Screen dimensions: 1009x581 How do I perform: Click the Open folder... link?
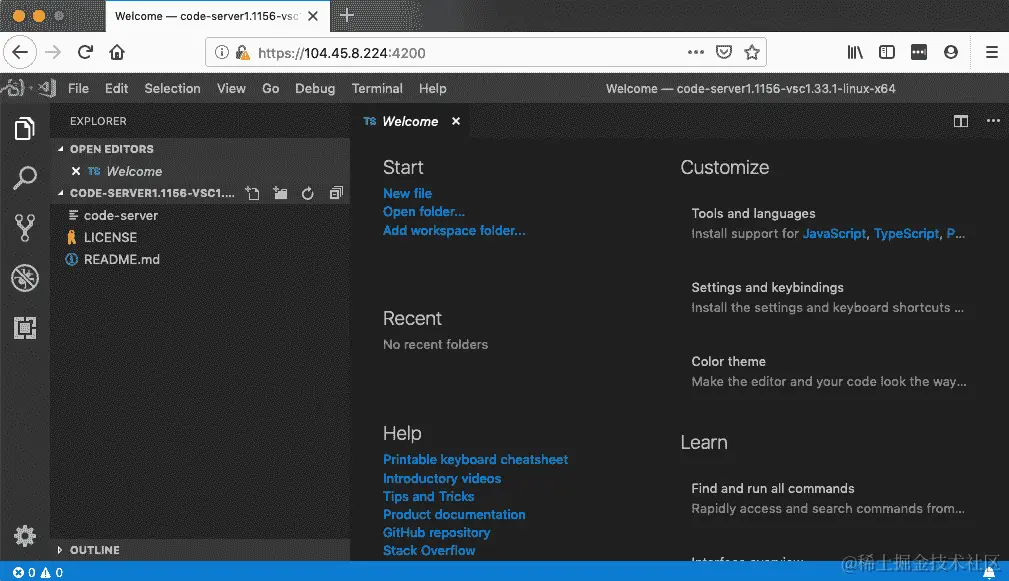424,212
